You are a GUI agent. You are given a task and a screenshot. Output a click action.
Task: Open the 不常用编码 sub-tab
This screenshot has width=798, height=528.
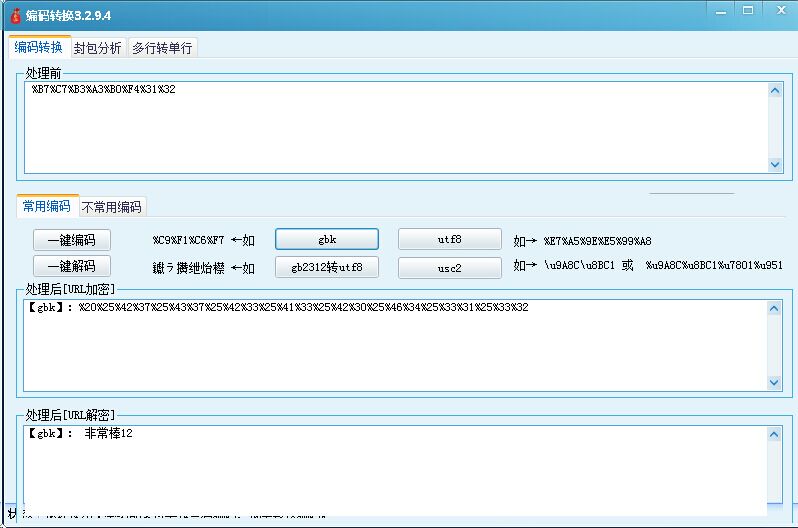(x=112, y=207)
